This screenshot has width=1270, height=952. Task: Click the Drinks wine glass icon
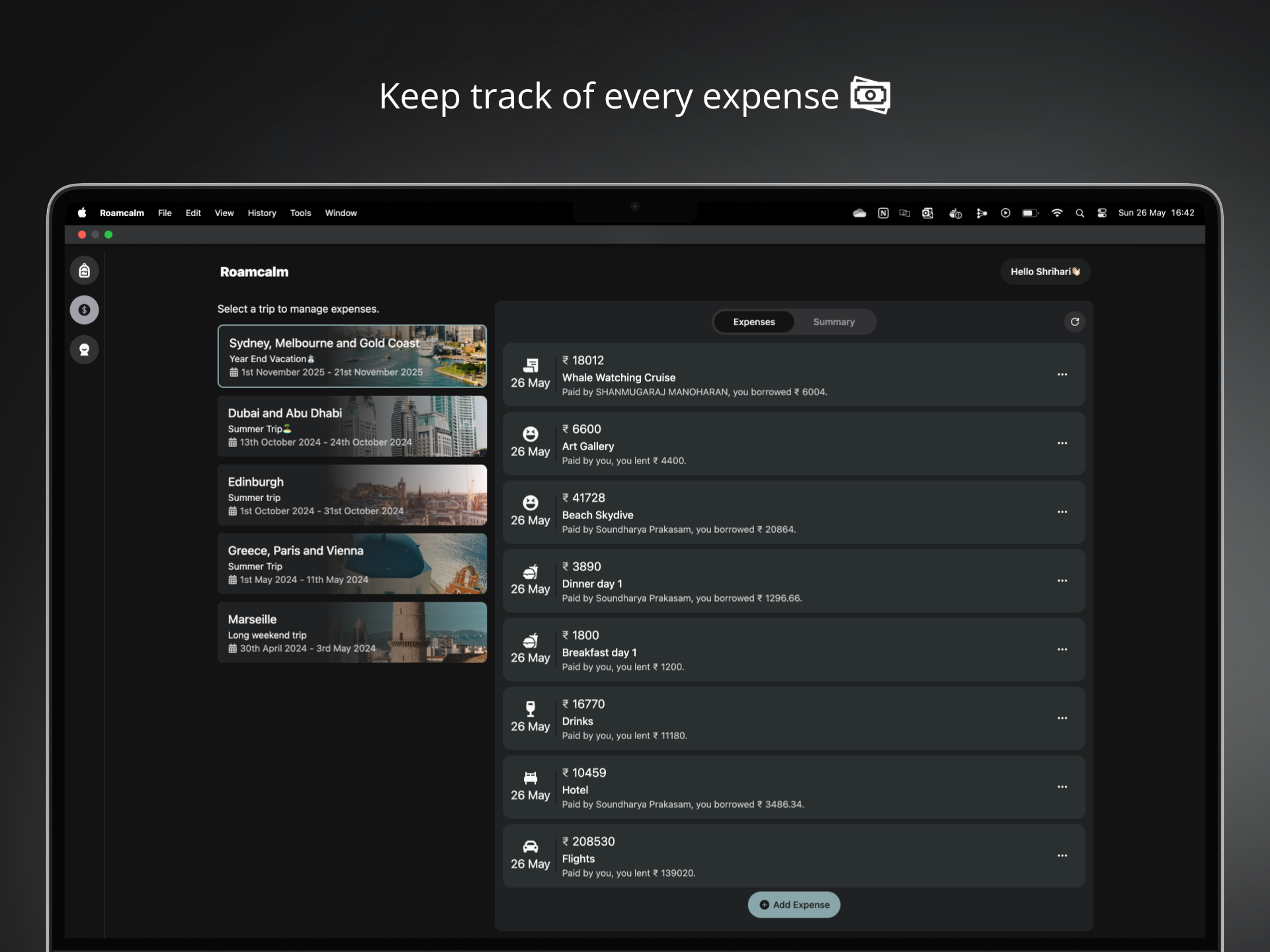pyautogui.click(x=530, y=709)
